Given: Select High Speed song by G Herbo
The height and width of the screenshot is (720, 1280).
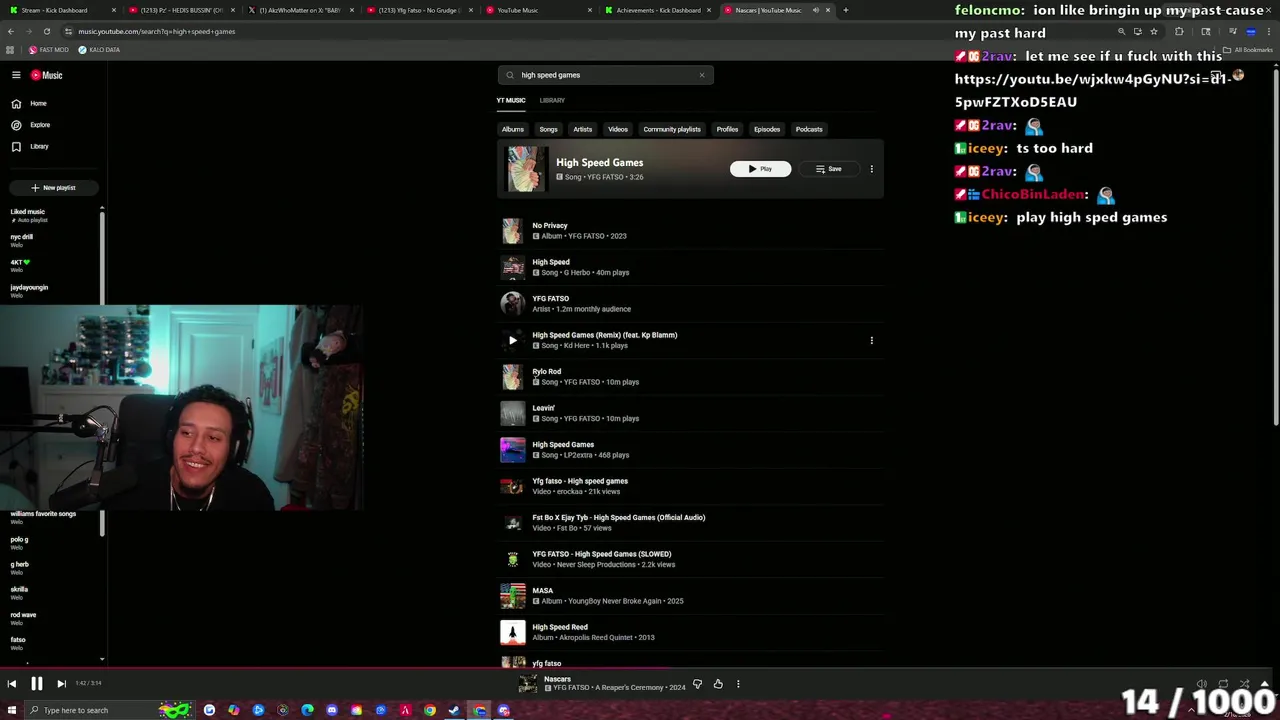Looking at the screenshot, I should coord(690,267).
